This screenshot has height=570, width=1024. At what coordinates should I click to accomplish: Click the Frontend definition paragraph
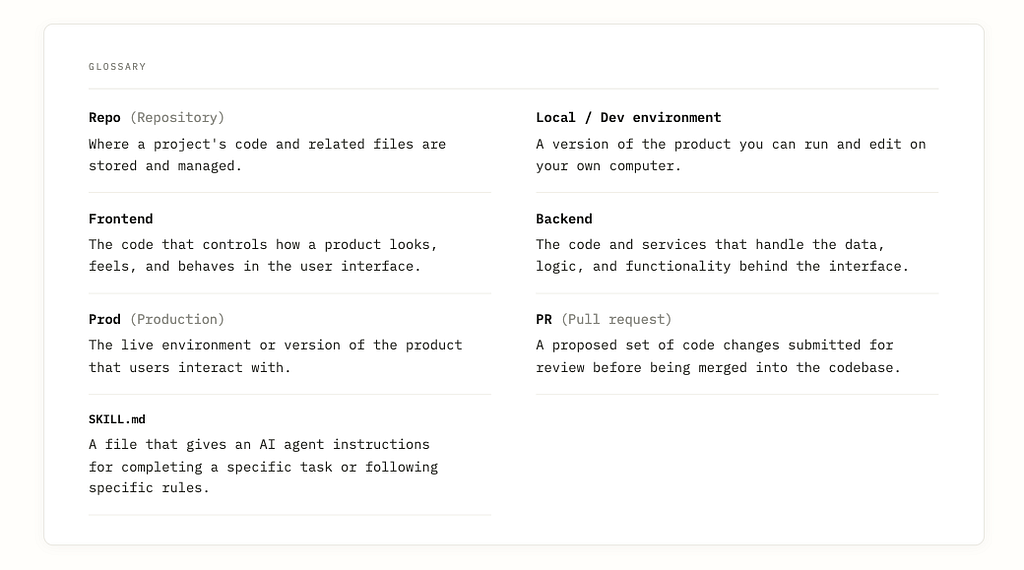[263, 255]
